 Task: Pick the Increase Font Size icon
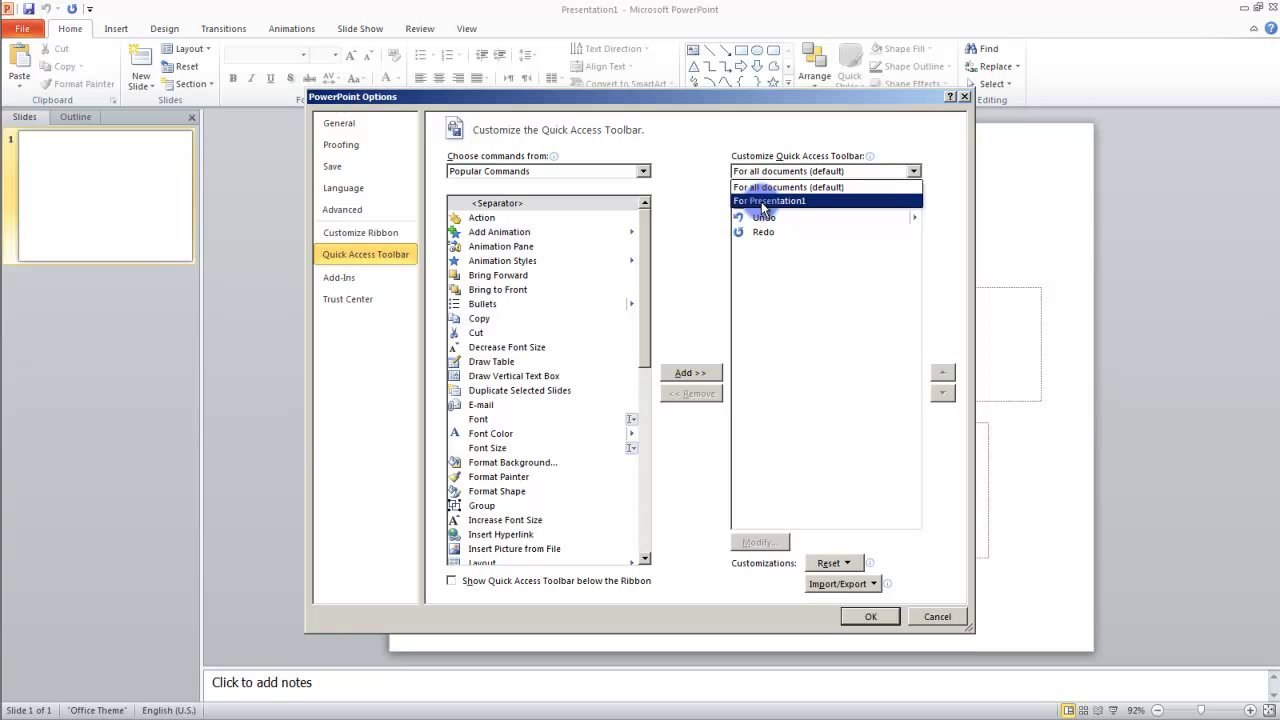[x=455, y=520]
